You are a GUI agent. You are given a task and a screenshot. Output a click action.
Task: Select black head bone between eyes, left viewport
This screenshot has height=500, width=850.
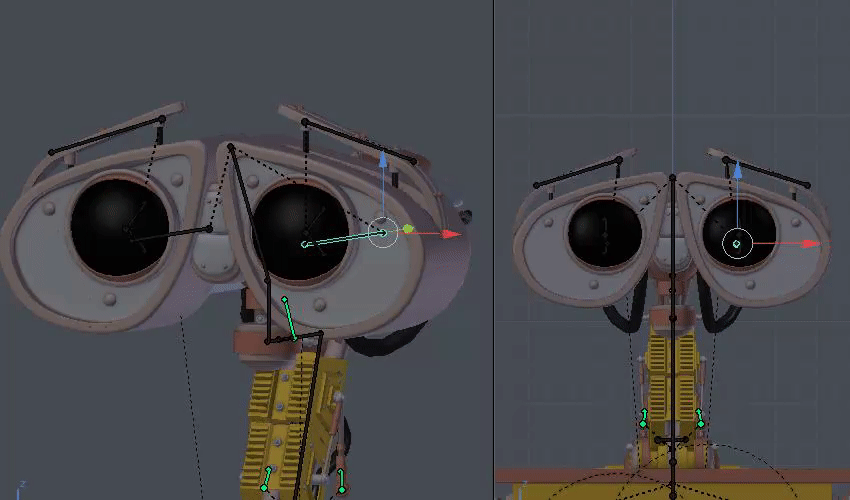coord(249,213)
